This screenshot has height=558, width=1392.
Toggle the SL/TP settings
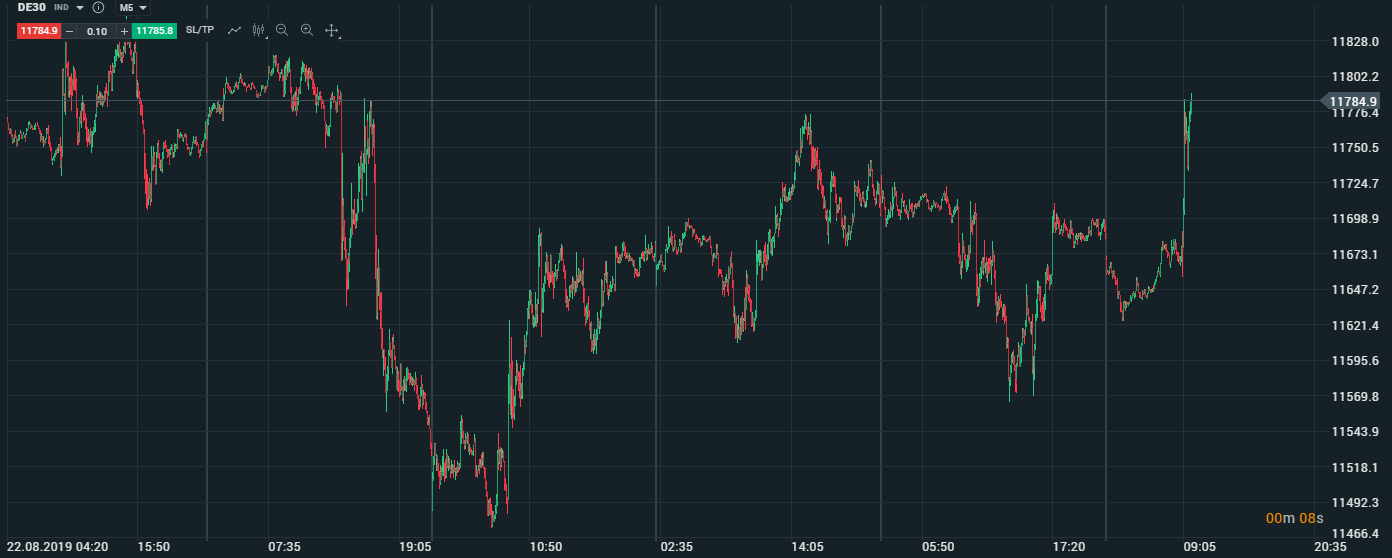point(200,30)
